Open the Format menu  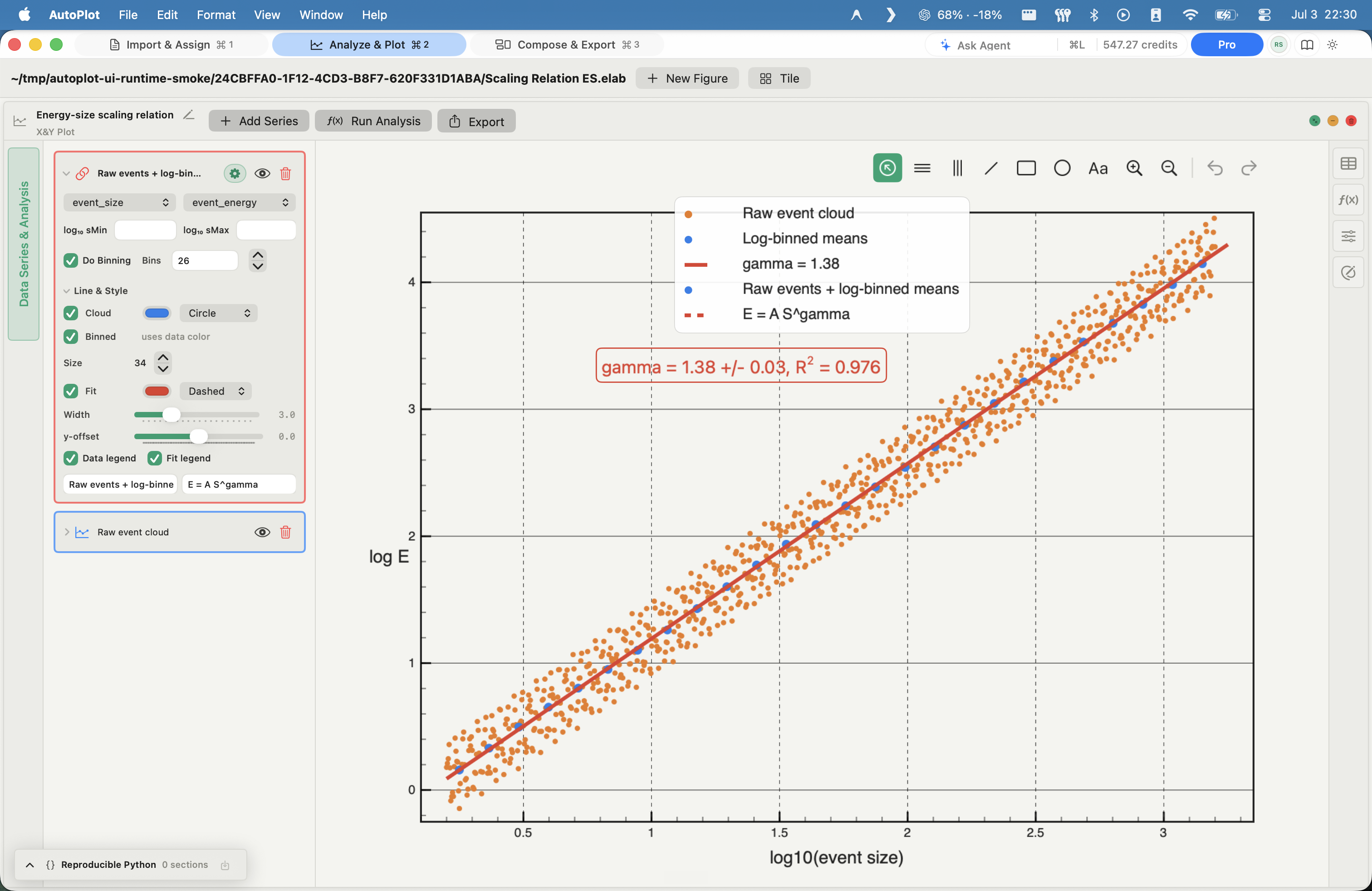coord(216,15)
